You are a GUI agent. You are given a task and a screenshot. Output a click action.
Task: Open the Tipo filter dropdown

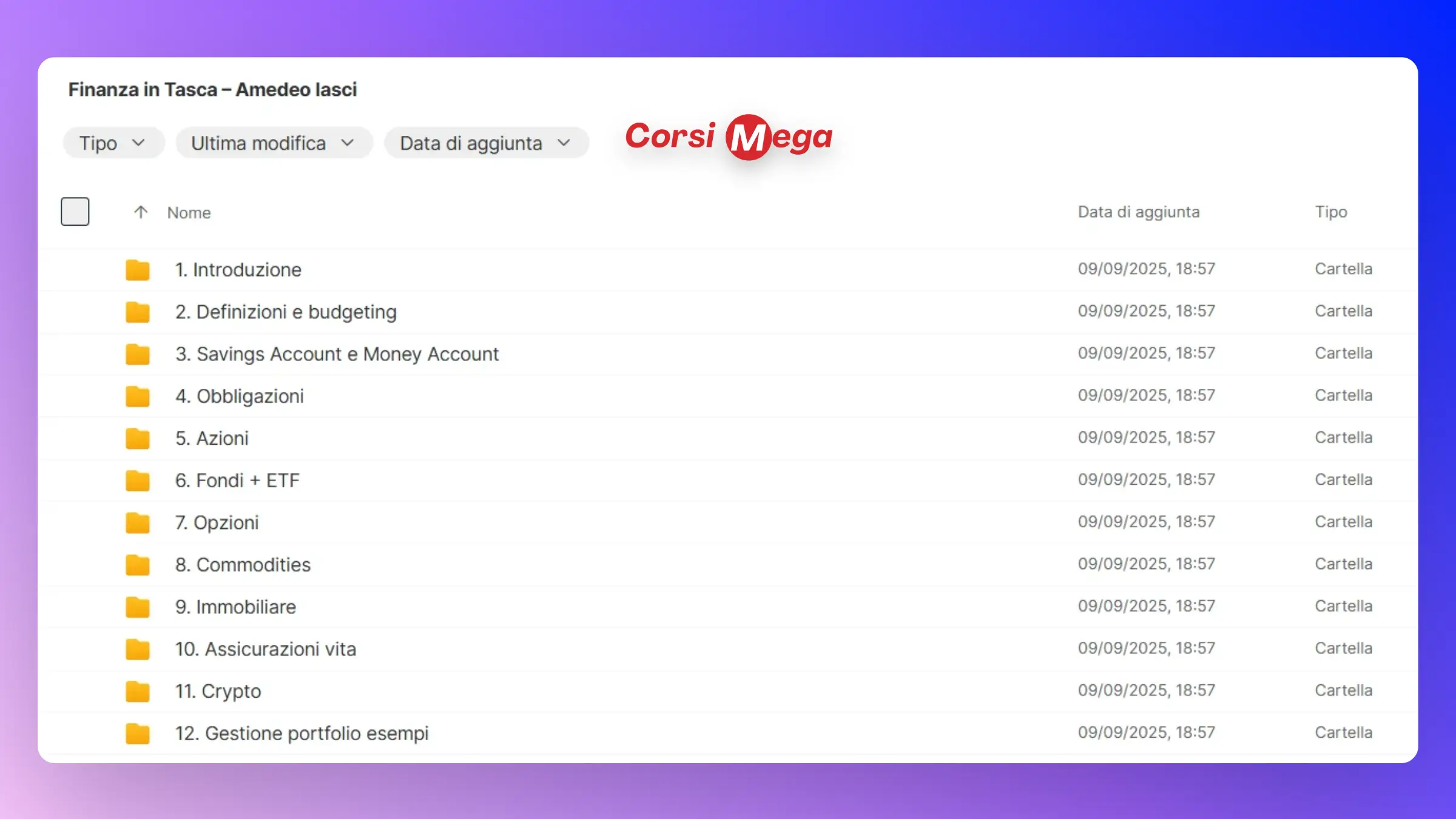113,143
